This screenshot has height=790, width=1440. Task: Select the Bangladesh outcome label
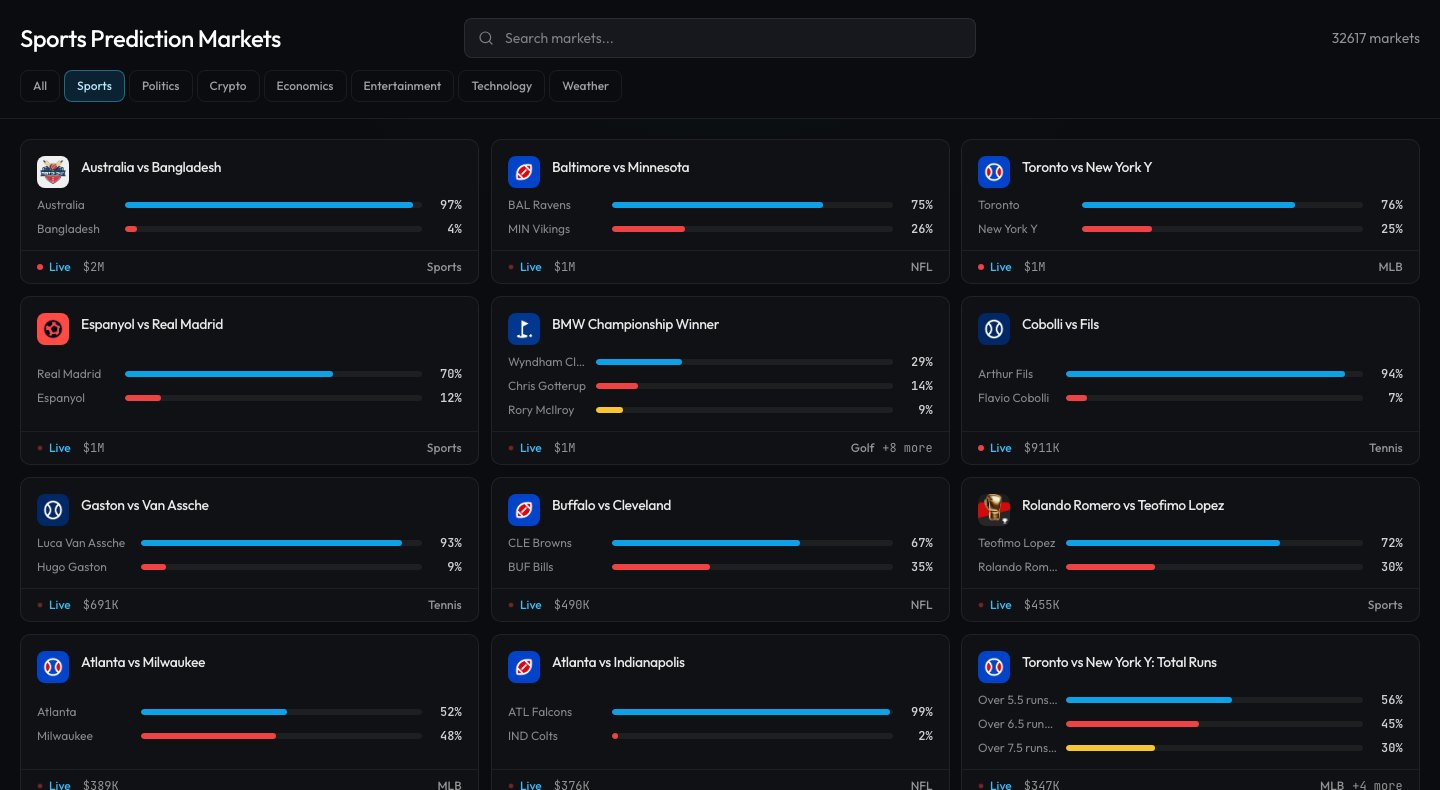click(68, 229)
